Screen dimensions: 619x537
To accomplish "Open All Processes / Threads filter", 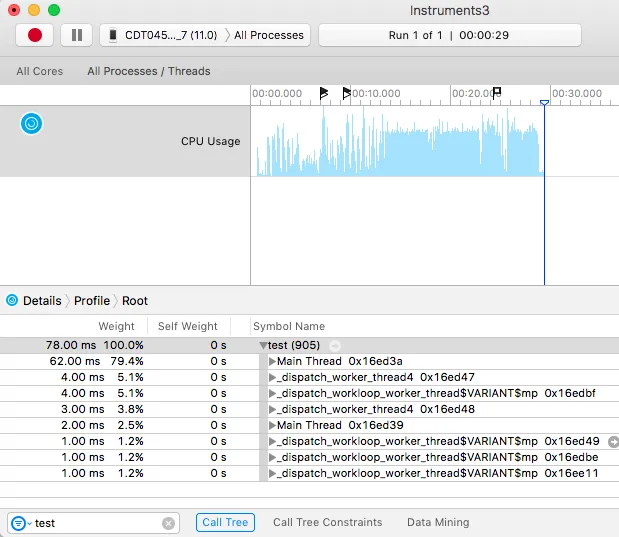I will 149,71.
